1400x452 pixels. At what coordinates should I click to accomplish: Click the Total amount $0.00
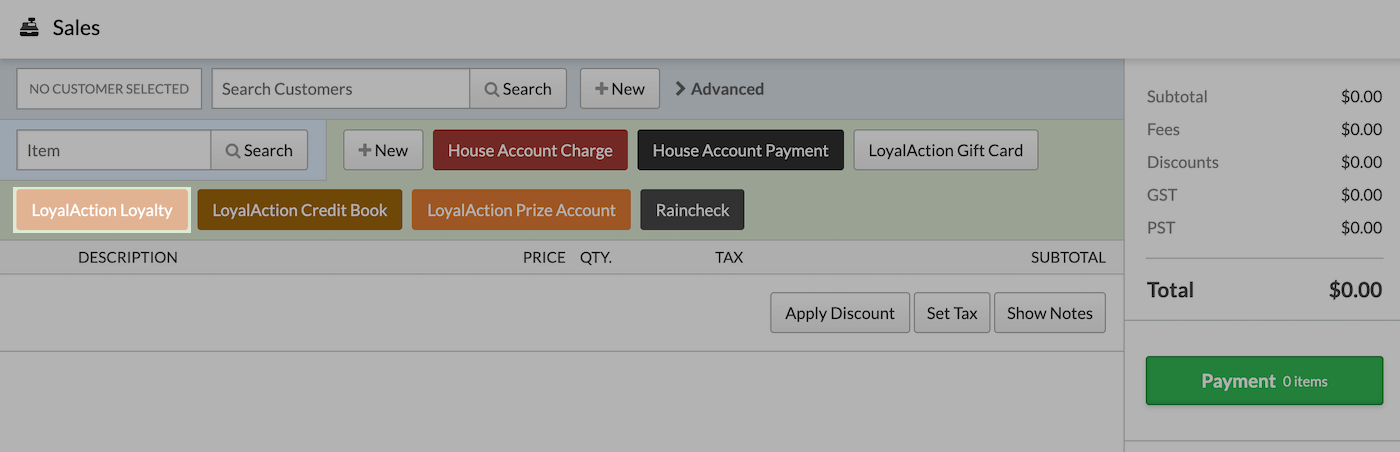(x=1355, y=290)
